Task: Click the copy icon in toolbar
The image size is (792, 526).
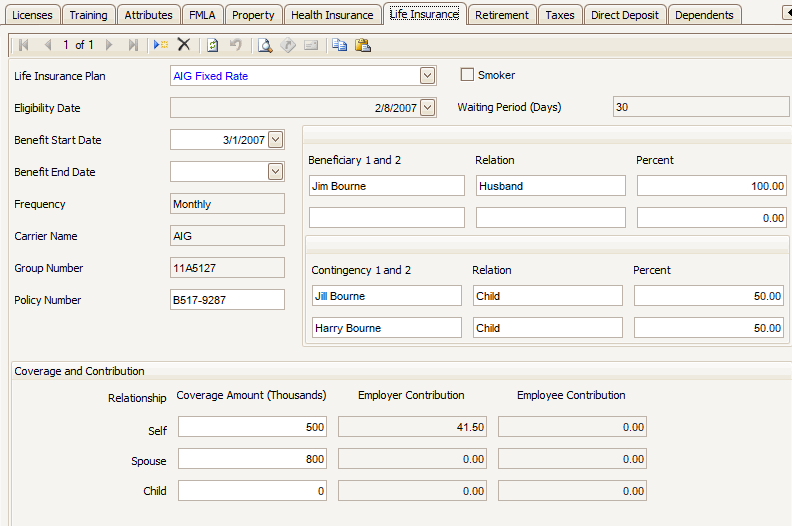Action: point(339,45)
